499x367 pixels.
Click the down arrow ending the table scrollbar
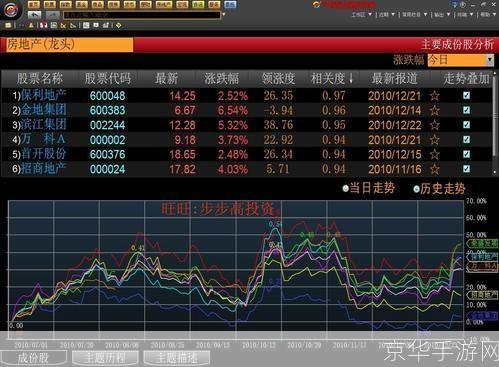pos(495,172)
